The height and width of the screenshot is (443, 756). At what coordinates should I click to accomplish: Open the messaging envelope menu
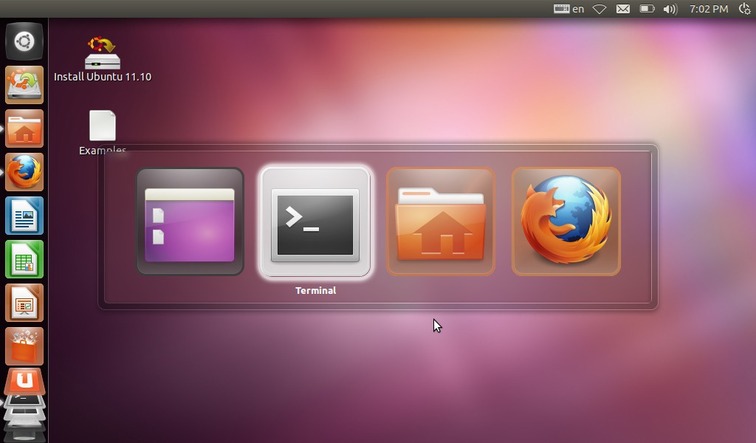click(x=623, y=9)
